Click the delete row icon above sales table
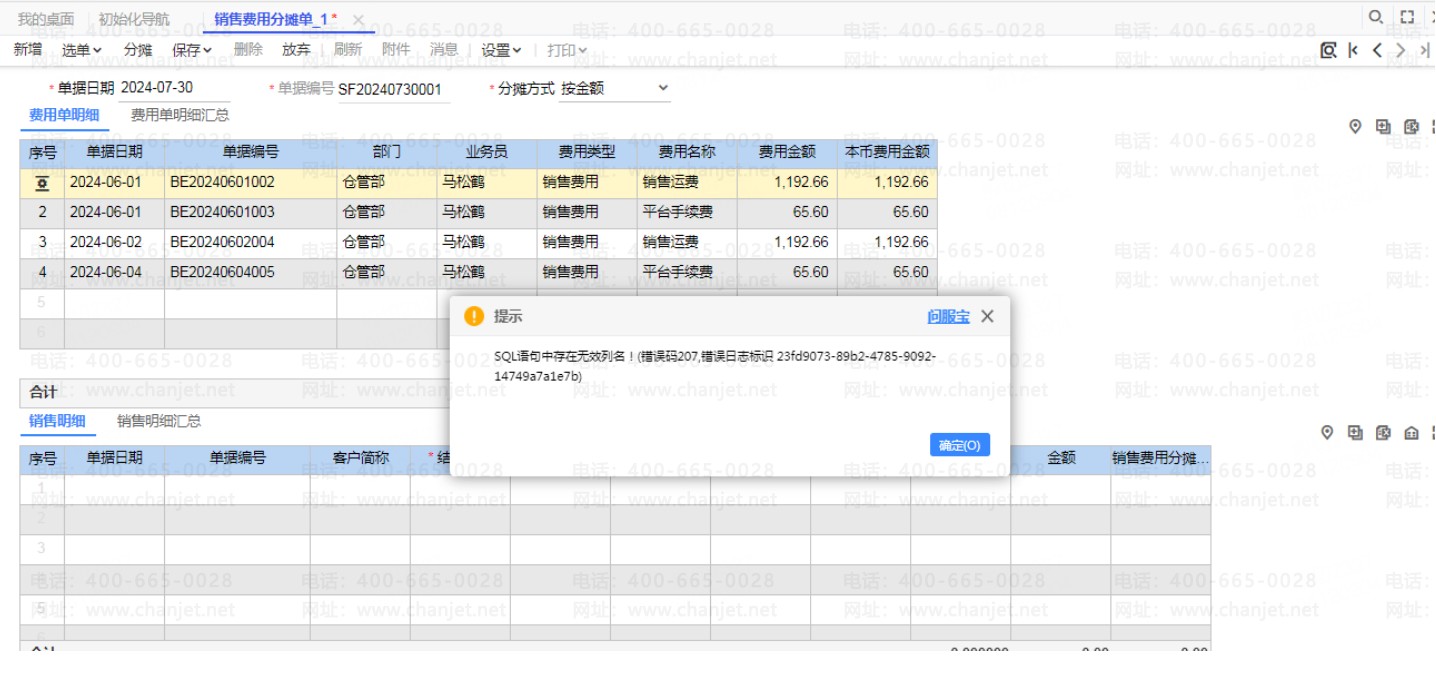 pos(1383,432)
